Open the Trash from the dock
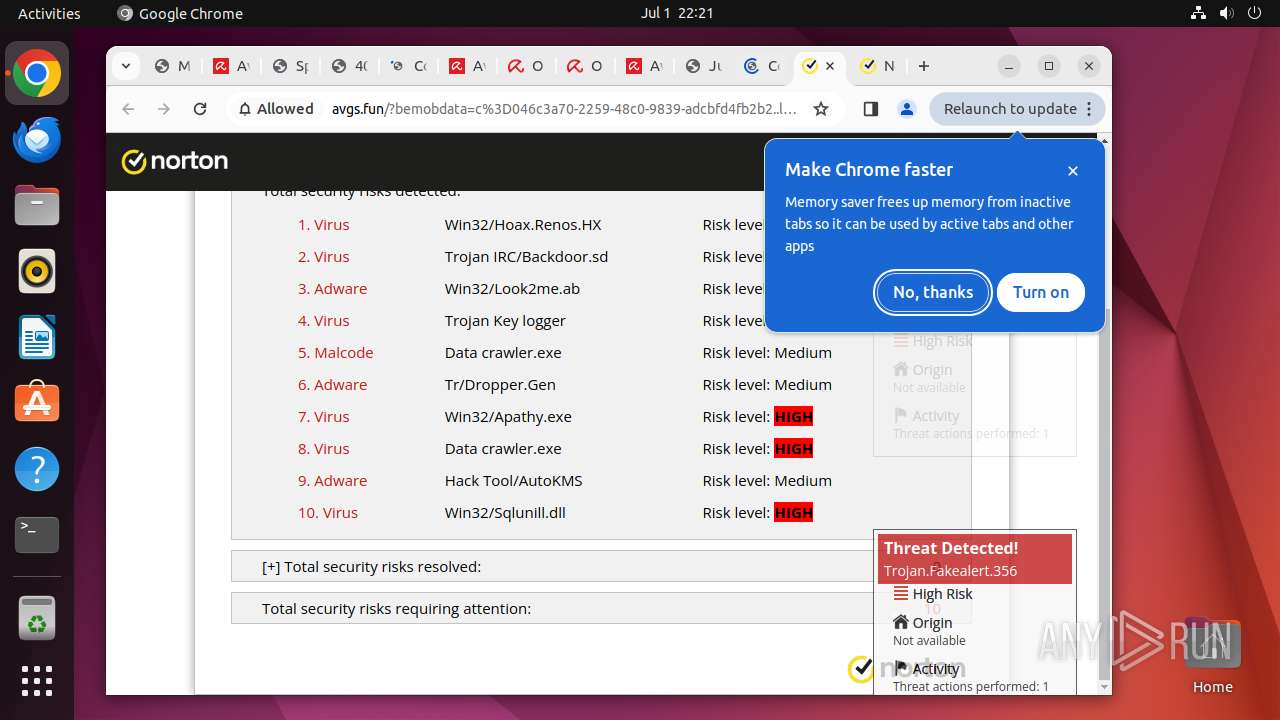The width and height of the screenshot is (1280, 720). [37, 617]
